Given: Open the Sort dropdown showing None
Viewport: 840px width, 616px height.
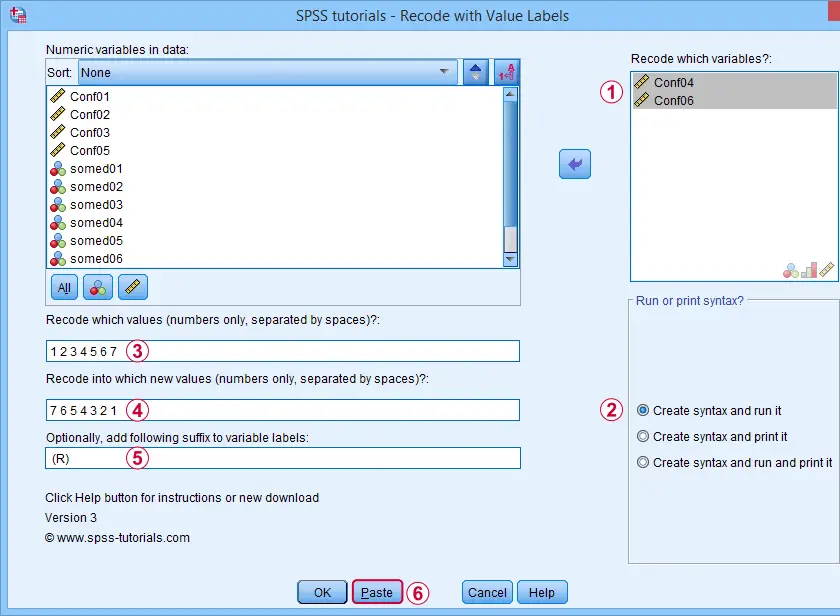Looking at the screenshot, I should click(267, 72).
